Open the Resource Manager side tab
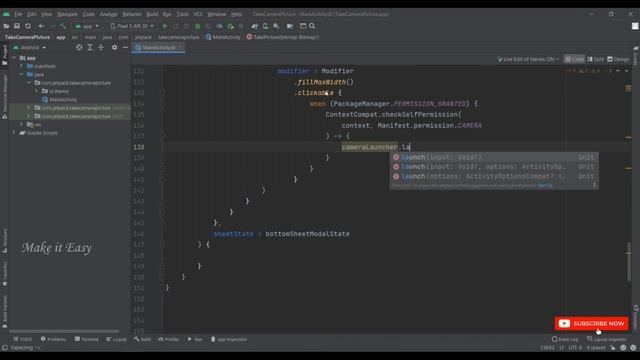 [4, 97]
